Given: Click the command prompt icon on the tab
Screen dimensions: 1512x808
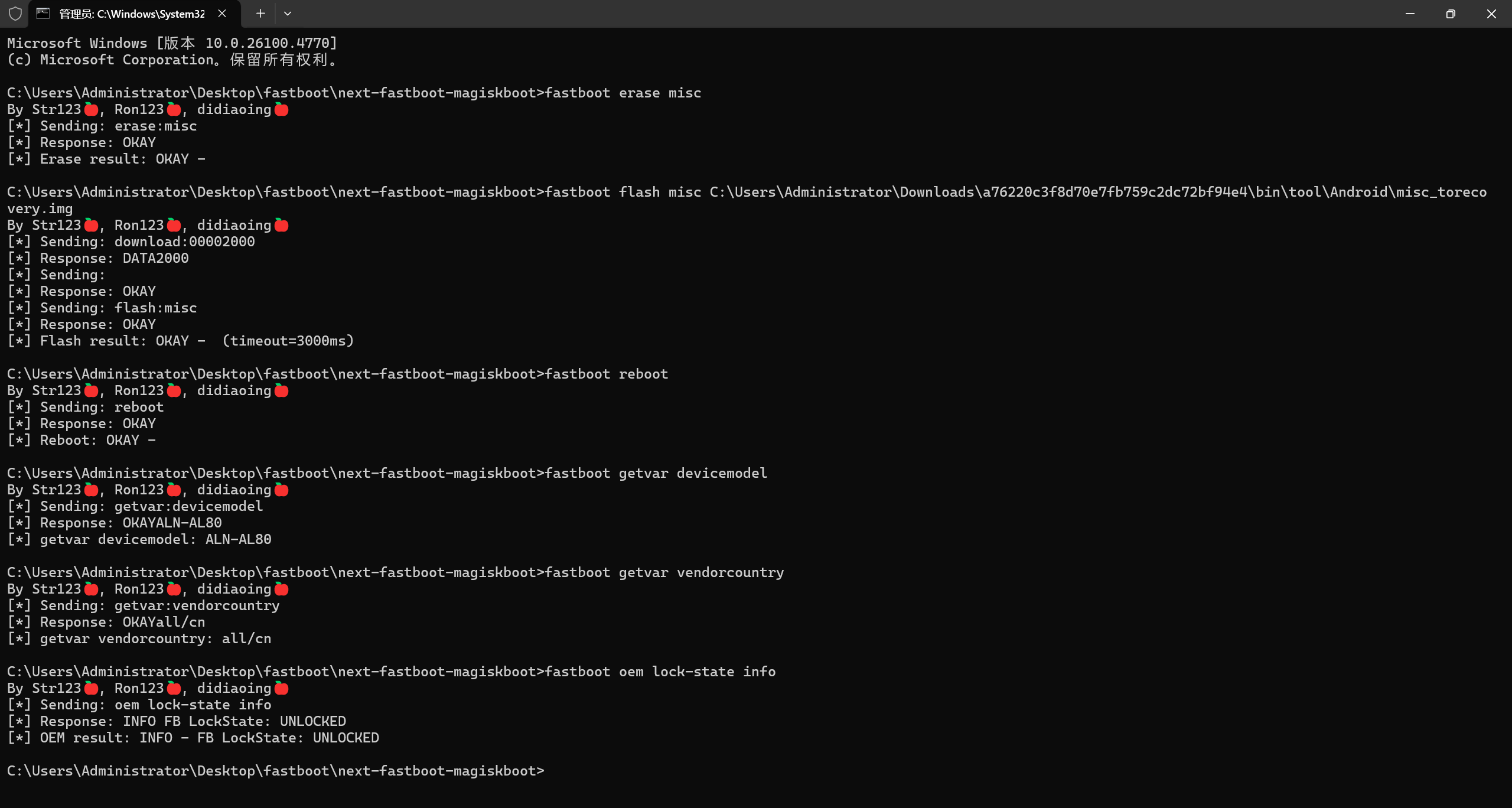Looking at the screenshot, I should pos(43,14).
